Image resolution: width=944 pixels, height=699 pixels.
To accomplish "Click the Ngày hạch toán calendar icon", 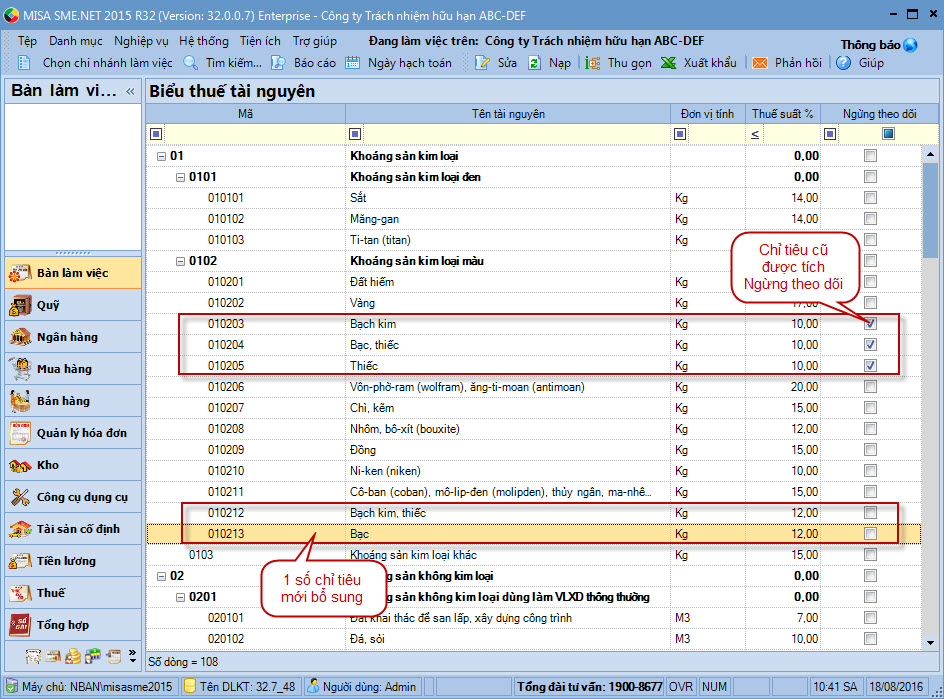I will point(352,63).
